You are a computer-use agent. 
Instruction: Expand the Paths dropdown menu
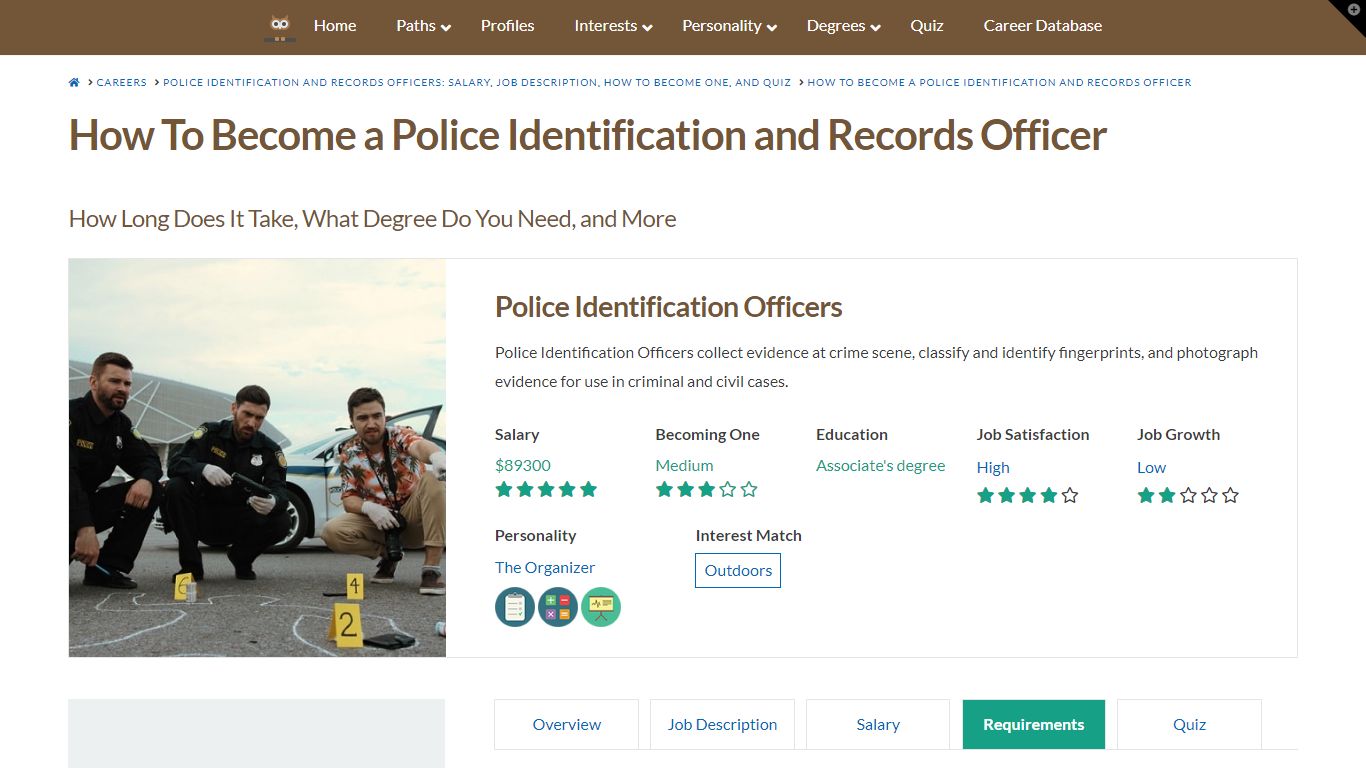(x=423, y=26)
